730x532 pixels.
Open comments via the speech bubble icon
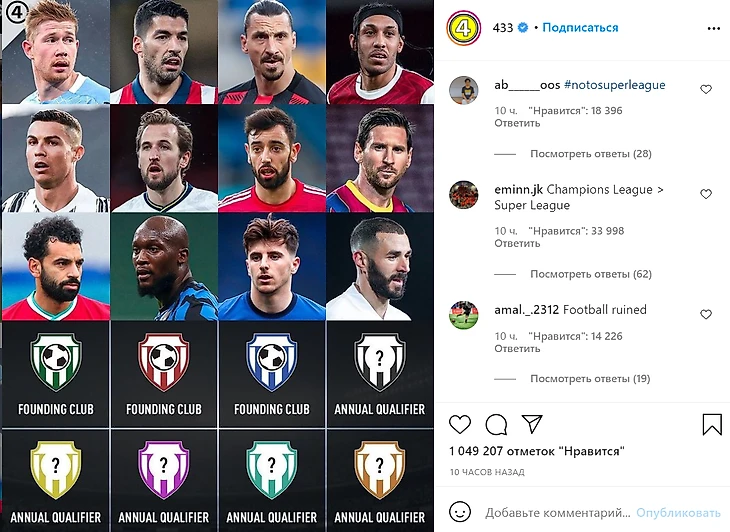click(496, 424)
